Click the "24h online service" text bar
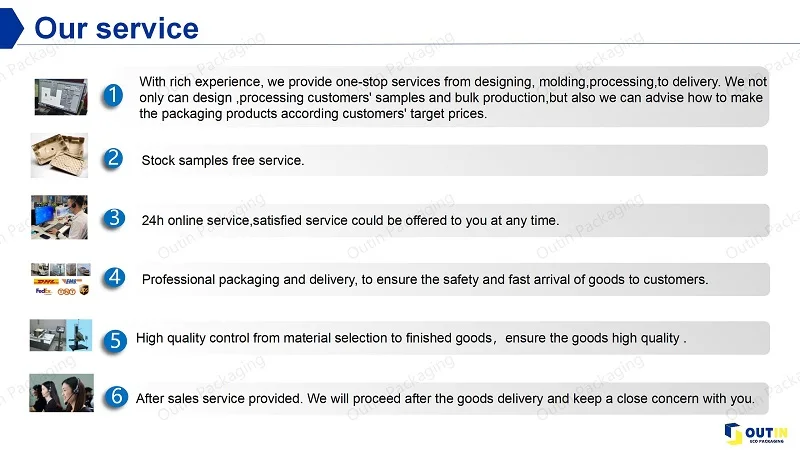Viewport: 800px width, 450px height. tap(450, 220)
